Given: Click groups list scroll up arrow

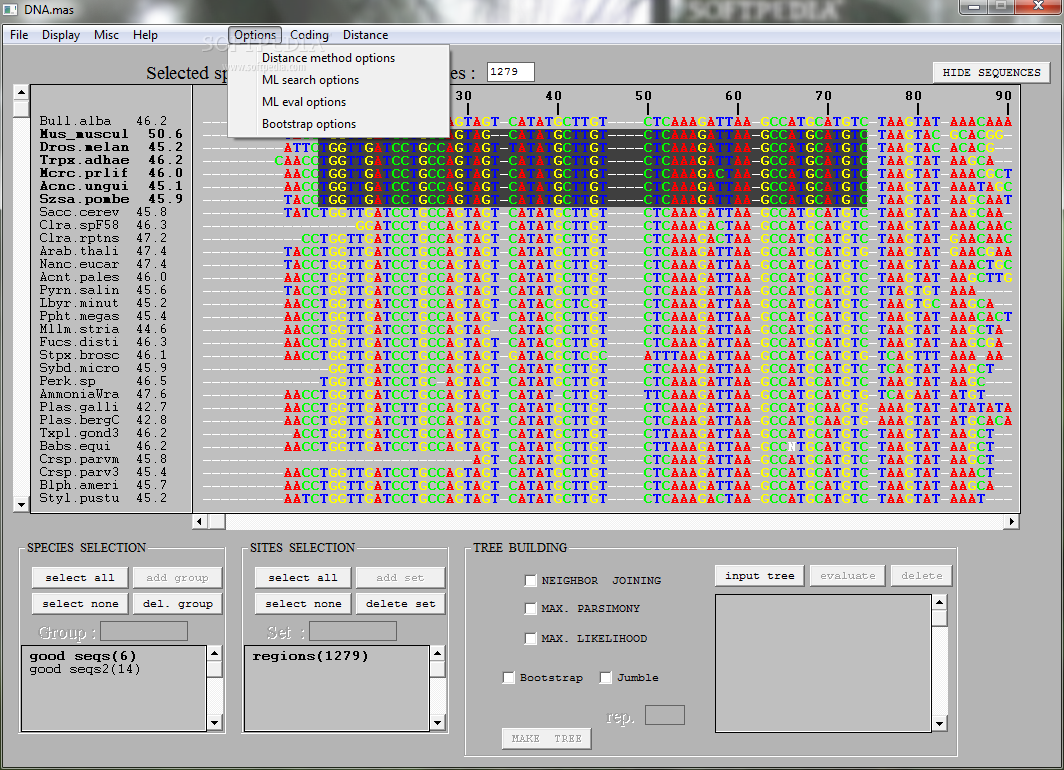Looking at the screenshot, I should [x=214, y=653].
